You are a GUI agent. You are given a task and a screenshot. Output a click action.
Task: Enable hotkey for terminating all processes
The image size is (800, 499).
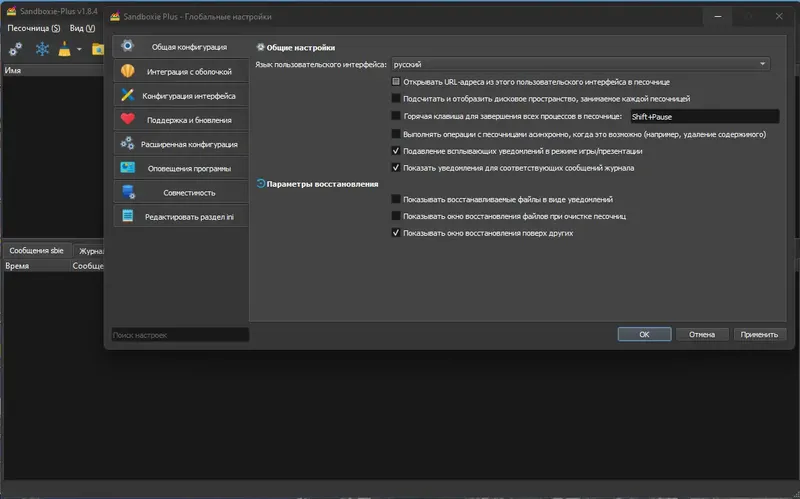(396, 116)
